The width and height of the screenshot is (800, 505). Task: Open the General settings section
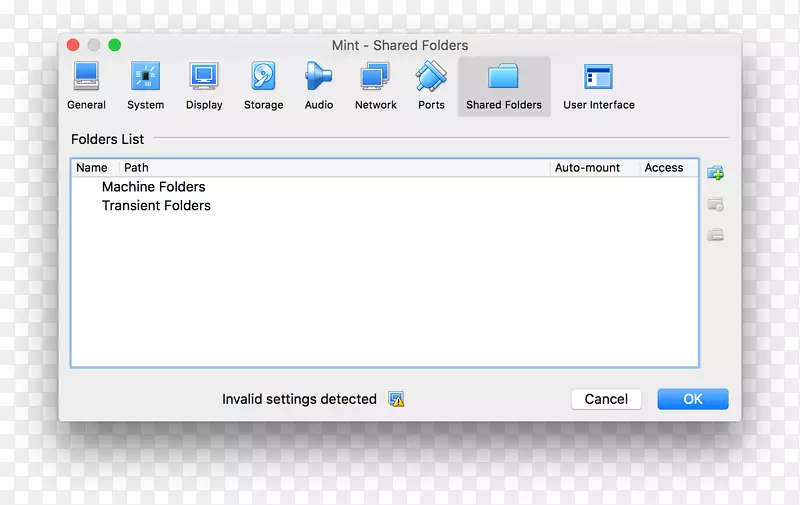(86, 85)
